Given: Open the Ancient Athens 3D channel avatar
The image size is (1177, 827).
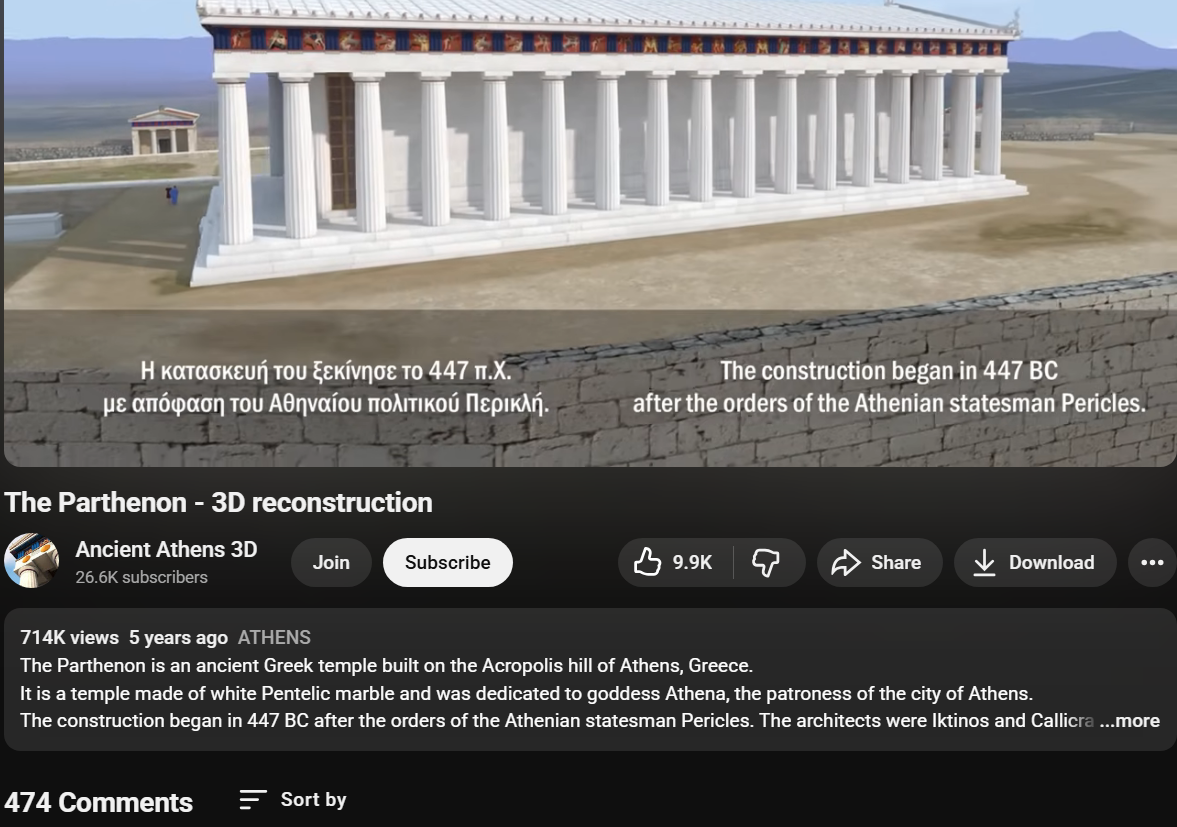Looking at the screenshot, I should [x=32, y=560].
